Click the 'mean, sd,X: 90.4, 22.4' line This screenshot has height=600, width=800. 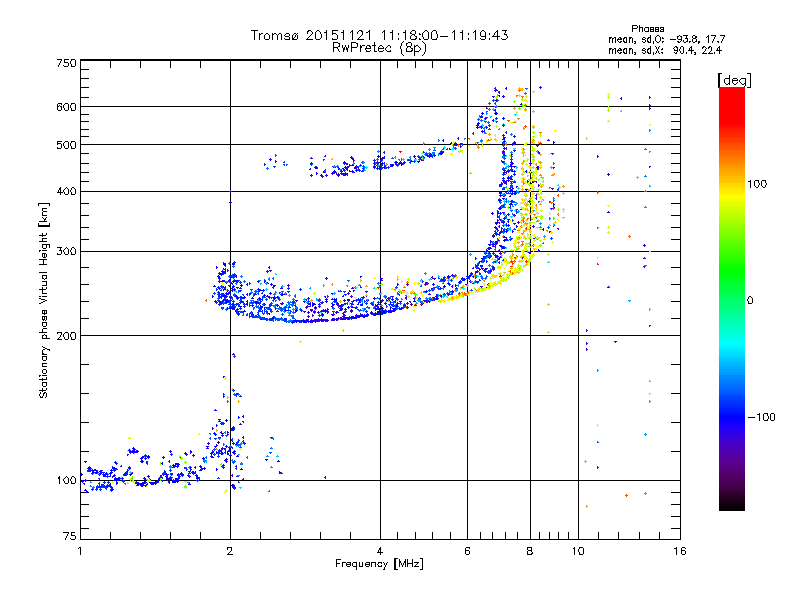[x=665, y=50]
